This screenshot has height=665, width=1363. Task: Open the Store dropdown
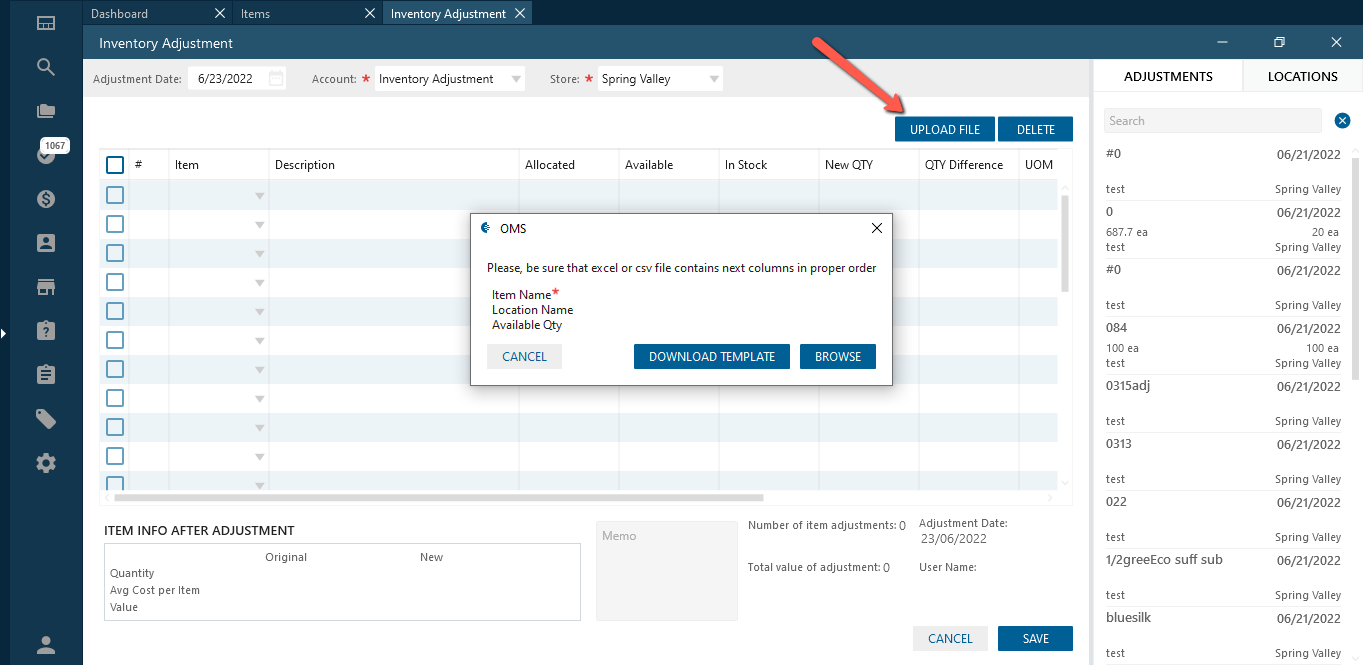[714, 79]
